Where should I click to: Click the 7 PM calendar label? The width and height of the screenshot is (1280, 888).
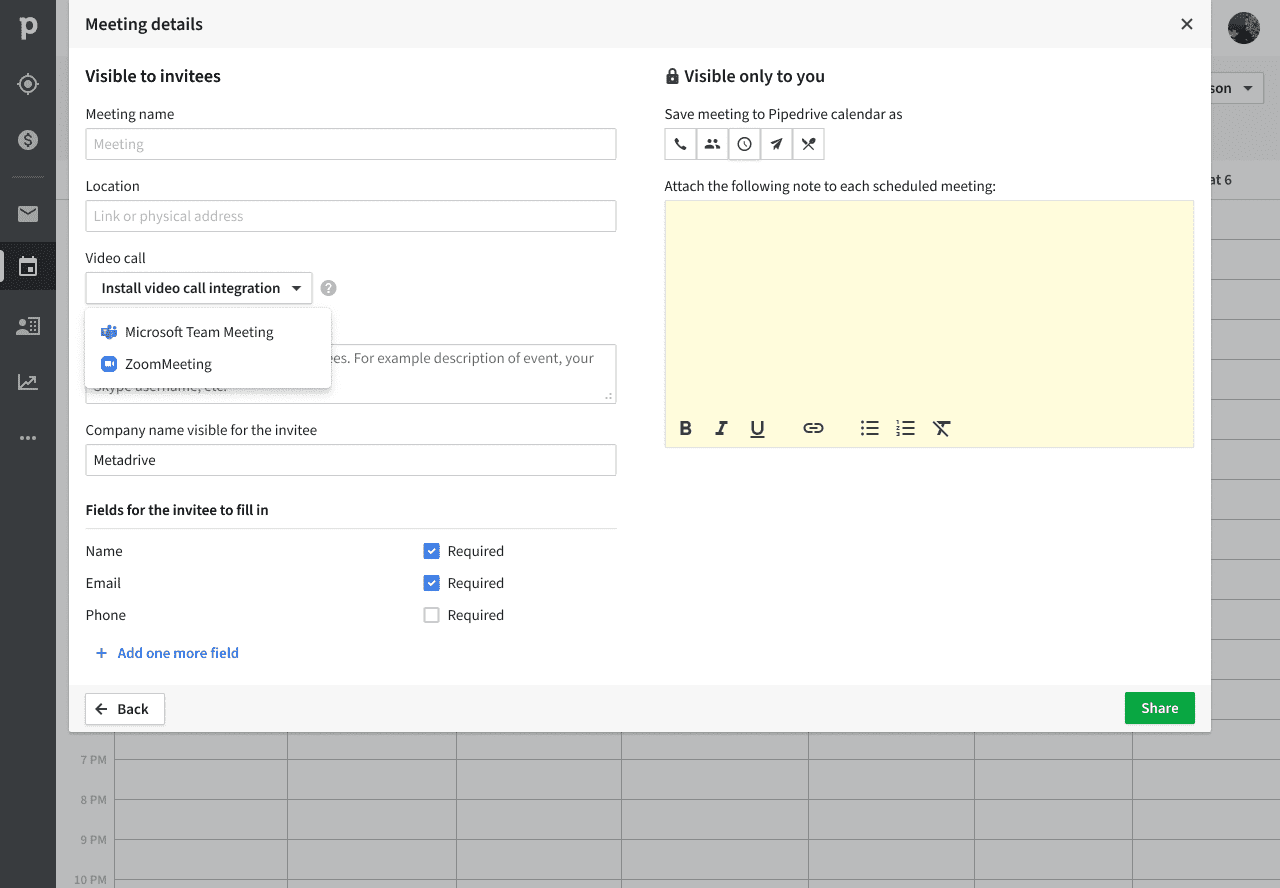(93, 760)
